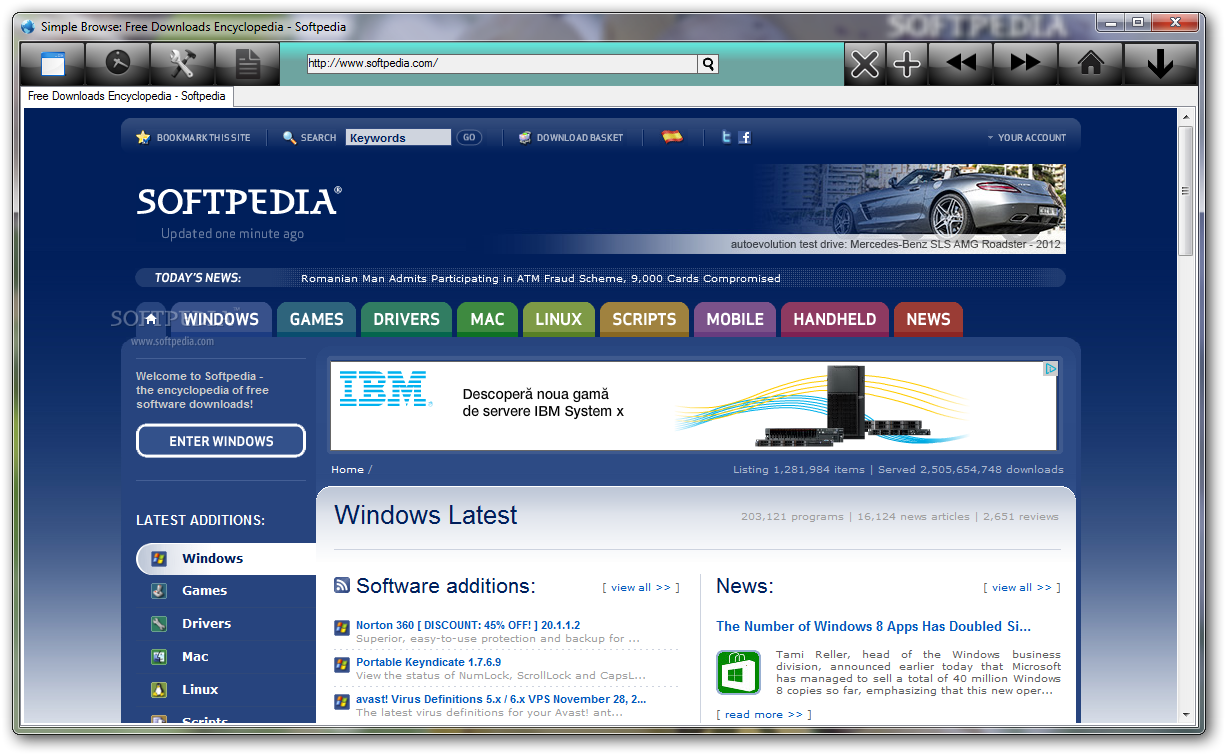
Task: Click the Bookmark This Site link
Action: pos(203,138)
